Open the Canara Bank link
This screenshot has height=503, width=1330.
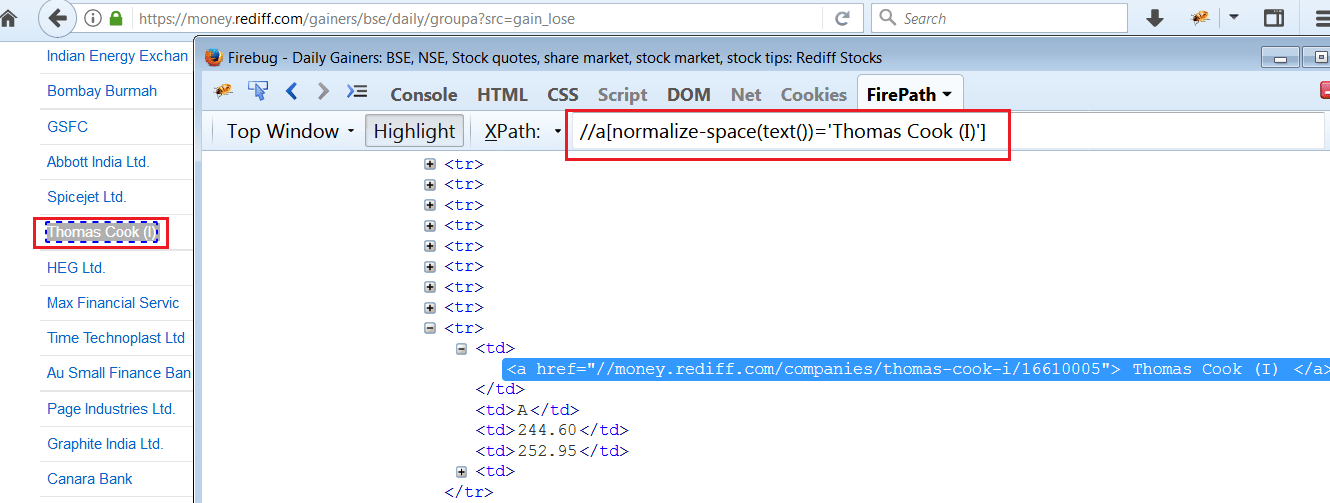pos(90,479)
